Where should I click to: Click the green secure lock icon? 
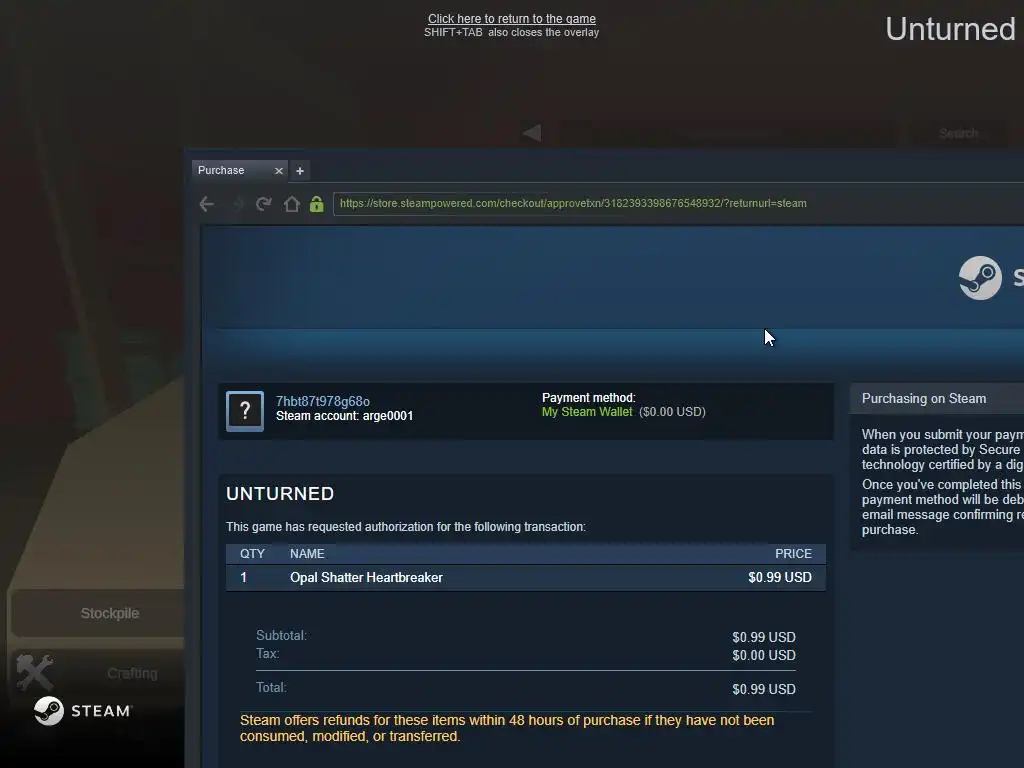(317, 204)
